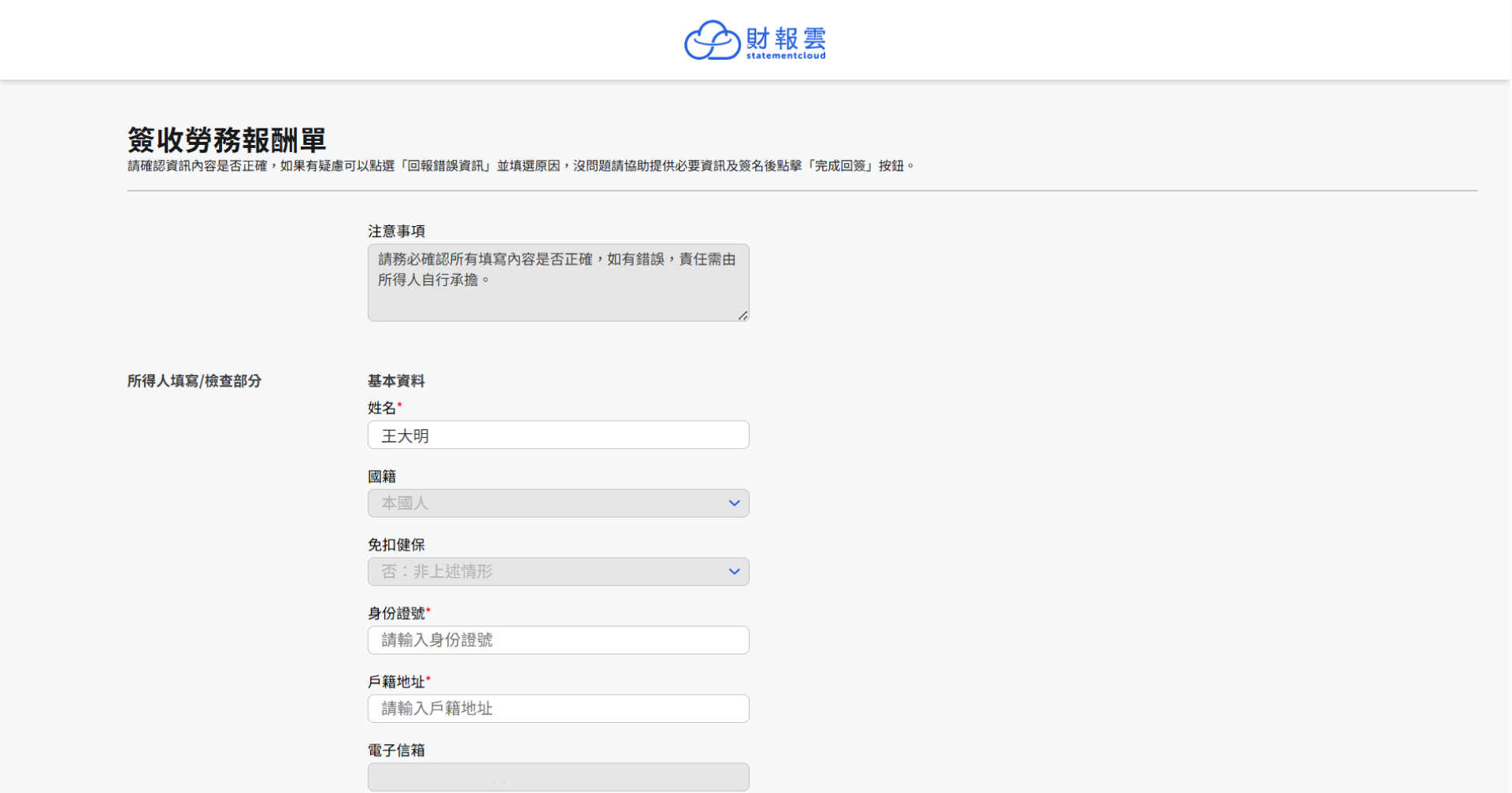Click the 基本資料 subsection heading
Image resolution: width=1512 pixels, height=793 pixels.
(396, 381)
